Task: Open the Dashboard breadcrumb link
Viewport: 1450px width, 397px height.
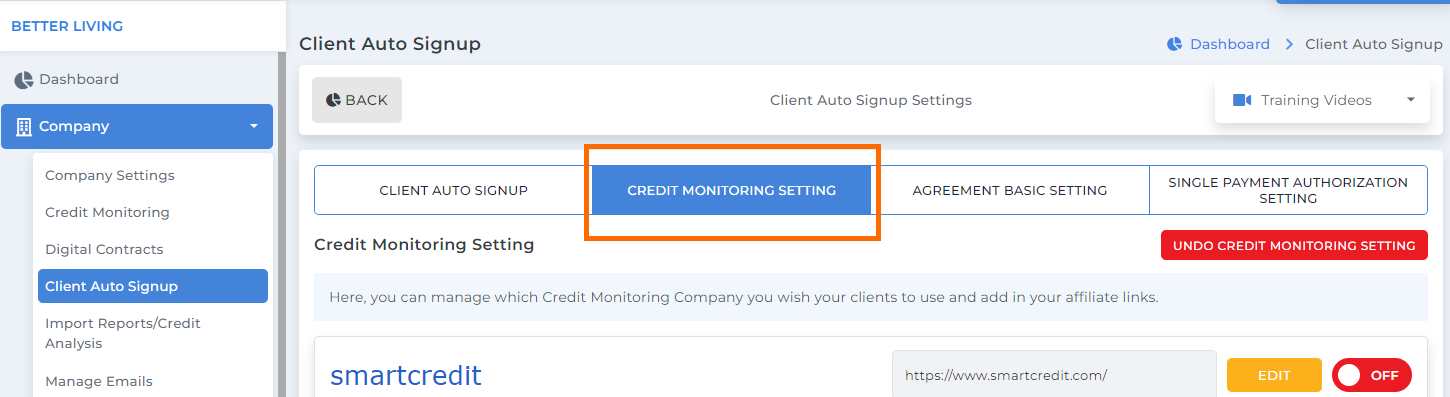Action: pos(1229,44)
